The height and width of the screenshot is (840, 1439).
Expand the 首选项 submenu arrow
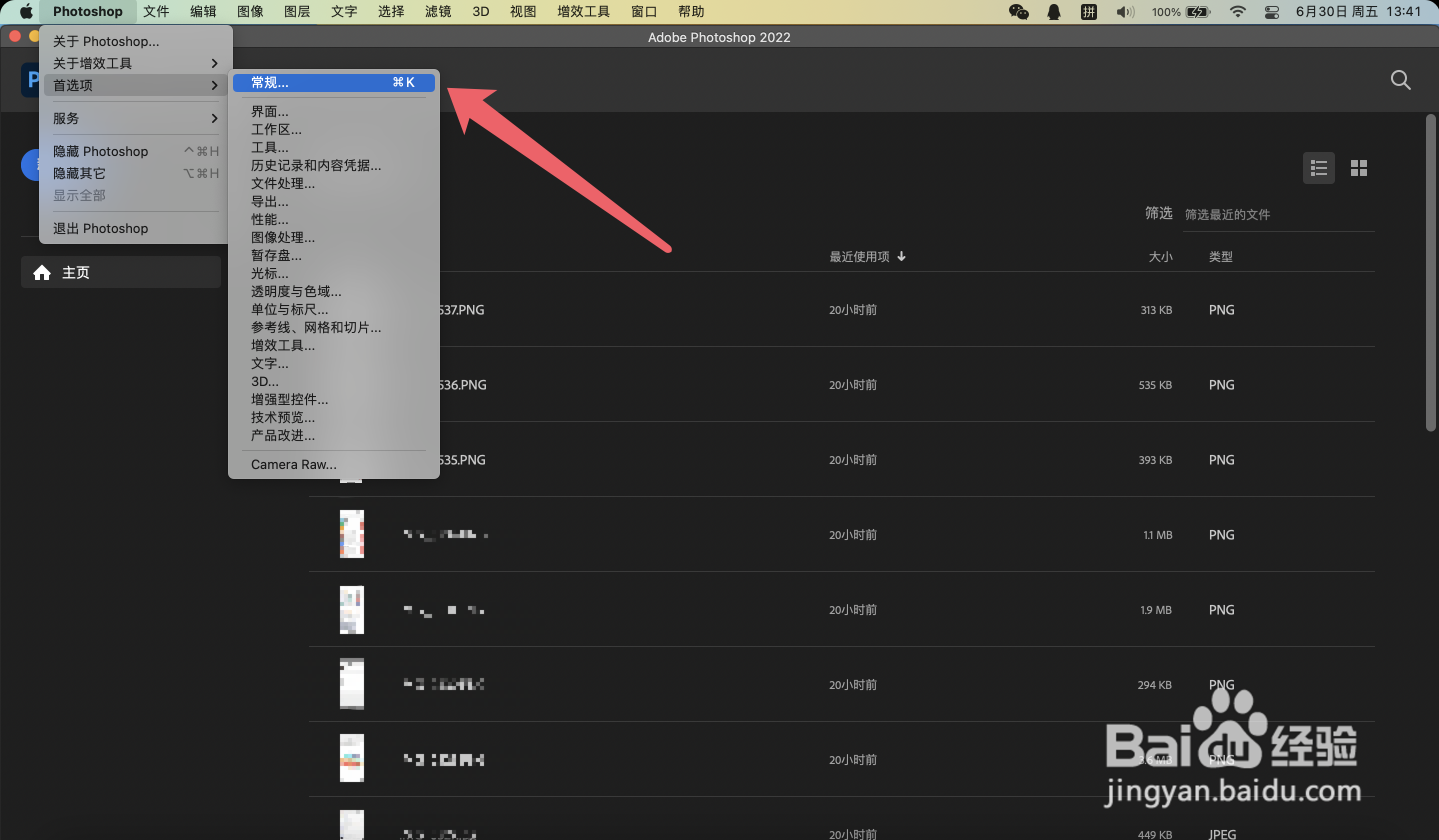(214, 85)
